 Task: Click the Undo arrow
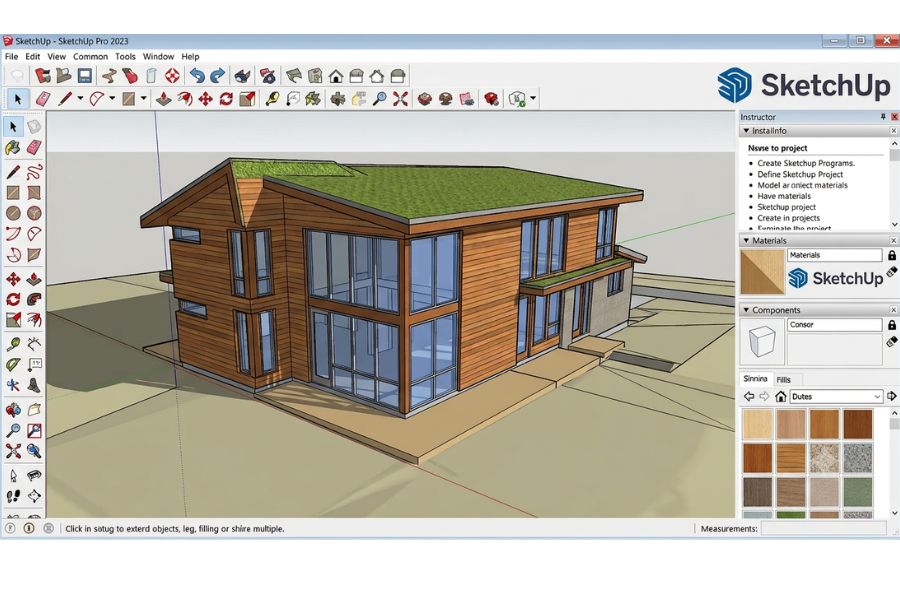[197, 76]
